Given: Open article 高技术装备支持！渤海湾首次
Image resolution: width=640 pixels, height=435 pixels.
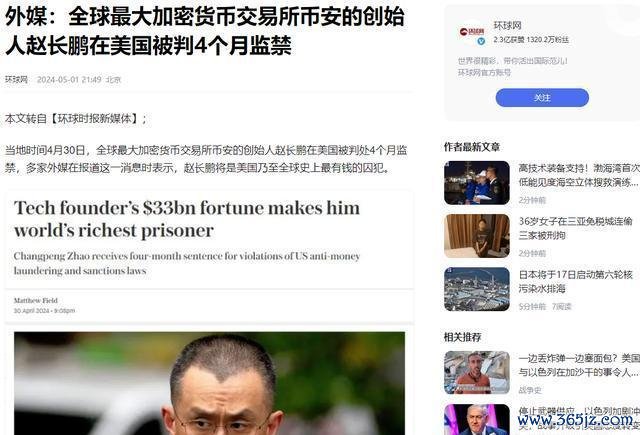Looking at the screenshot, I should (579, 175).
